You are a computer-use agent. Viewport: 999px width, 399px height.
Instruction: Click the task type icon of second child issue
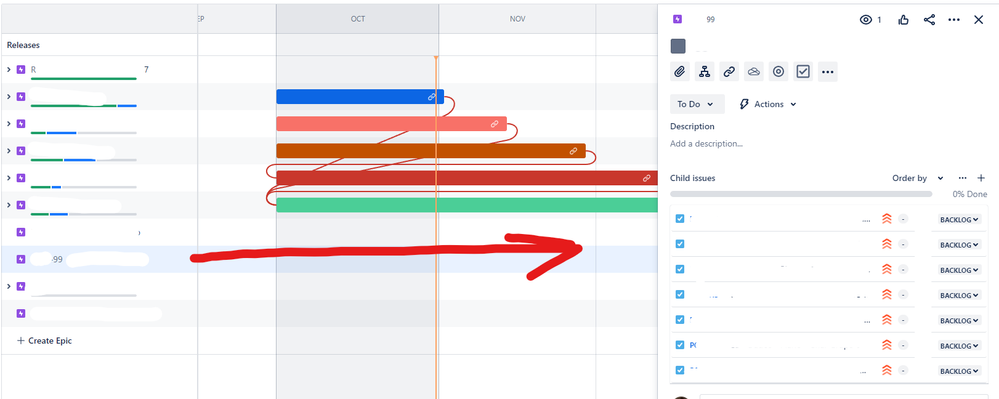(680, 244)
